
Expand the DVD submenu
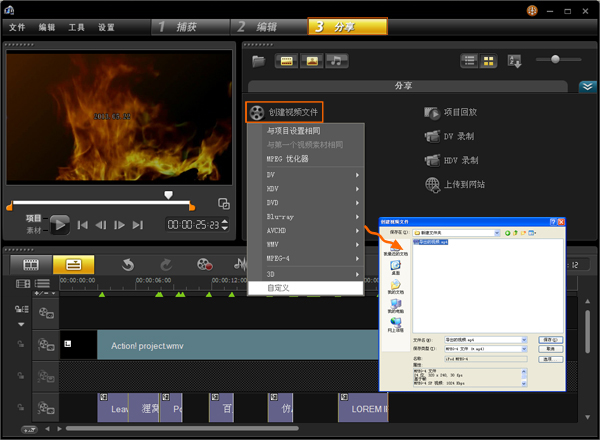[306, 203]
